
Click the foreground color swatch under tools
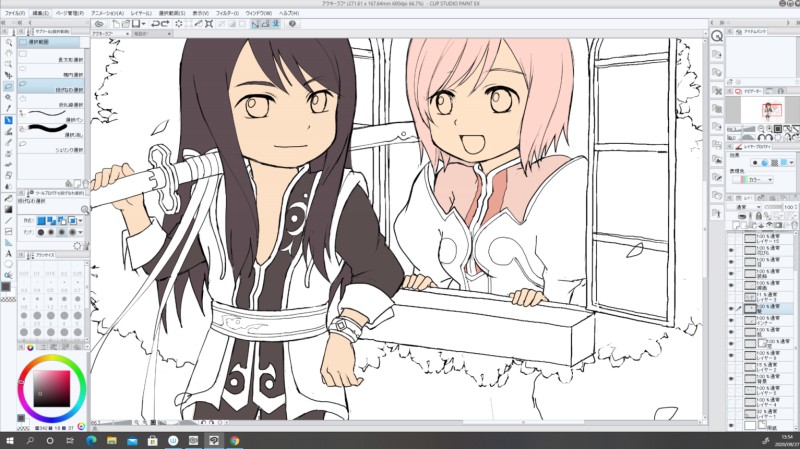pos(6,287)
